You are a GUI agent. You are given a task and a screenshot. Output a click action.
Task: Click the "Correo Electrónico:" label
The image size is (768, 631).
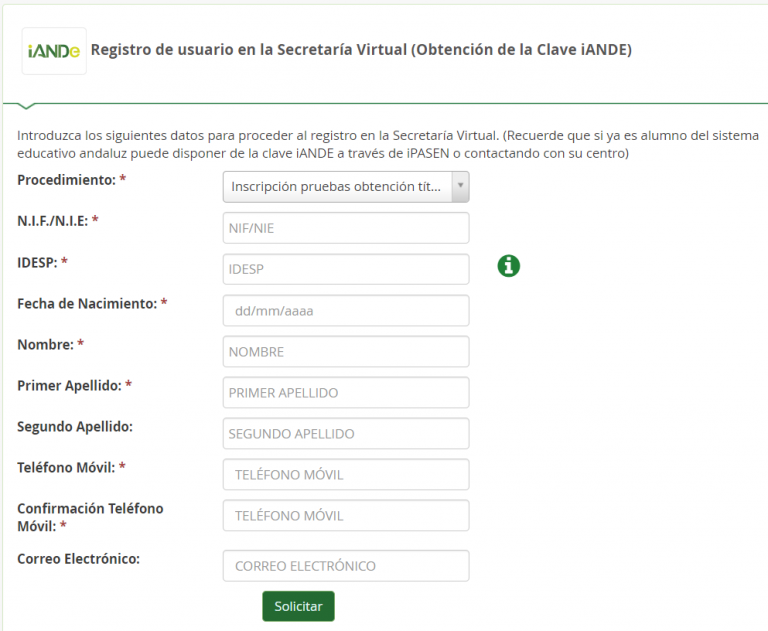point(78,558)
